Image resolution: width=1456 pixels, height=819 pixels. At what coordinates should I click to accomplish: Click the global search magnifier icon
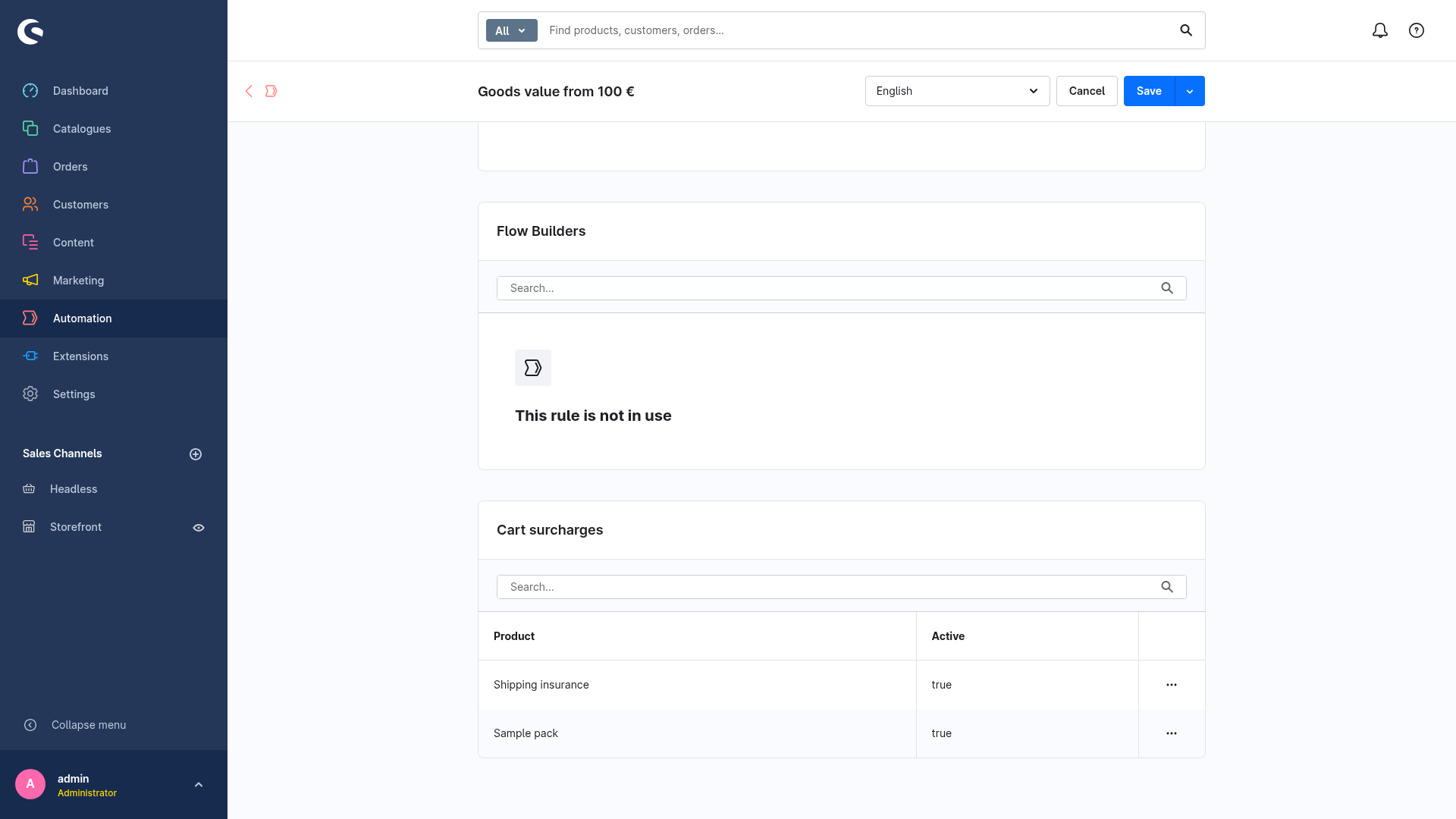[1186, 30]
